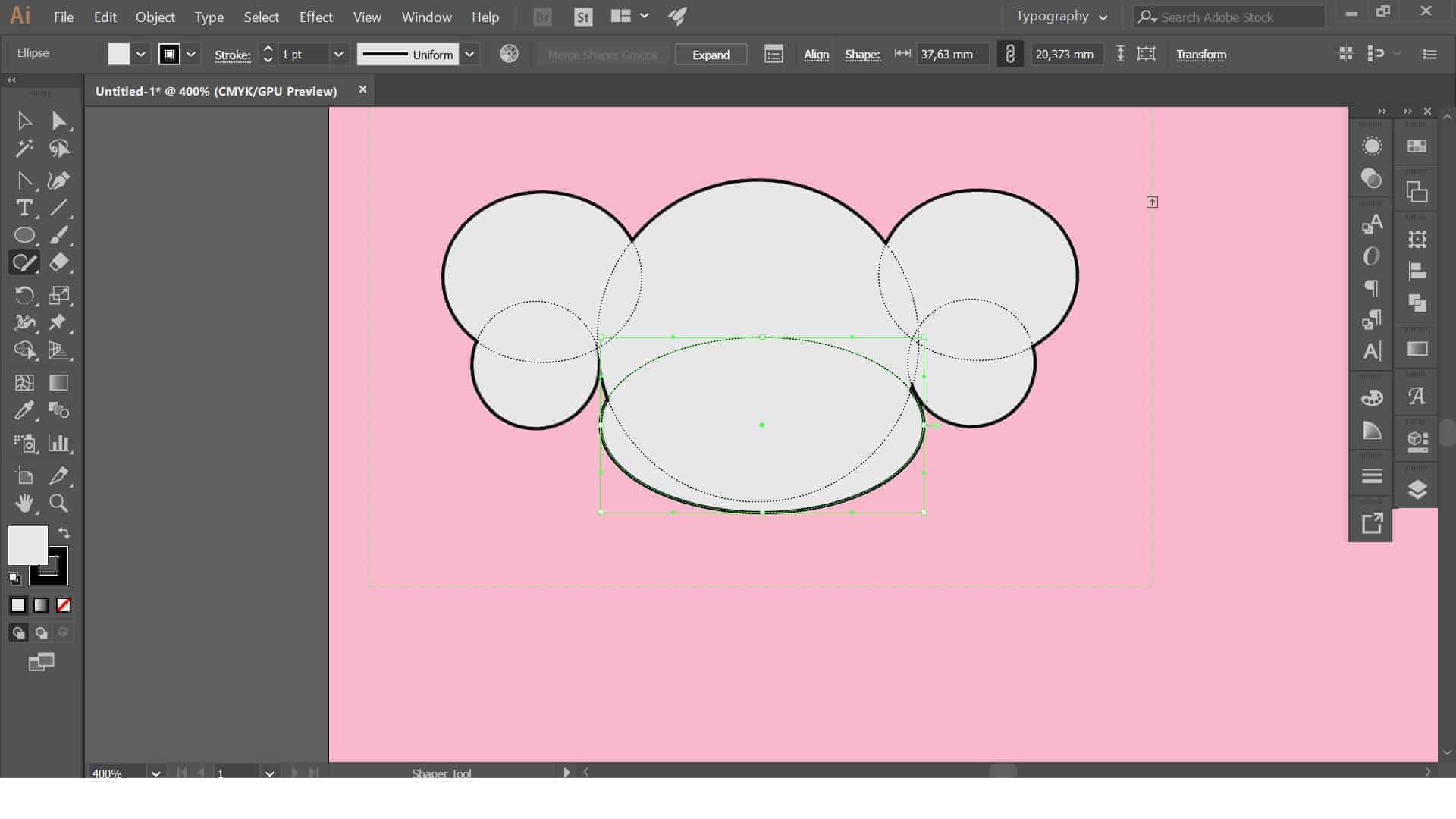Enable Draw Normal mode

tap(18, 632)
